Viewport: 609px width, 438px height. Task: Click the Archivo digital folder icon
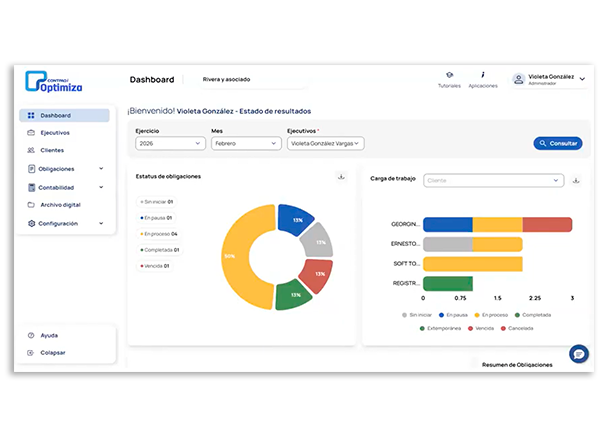coord(31,205)
